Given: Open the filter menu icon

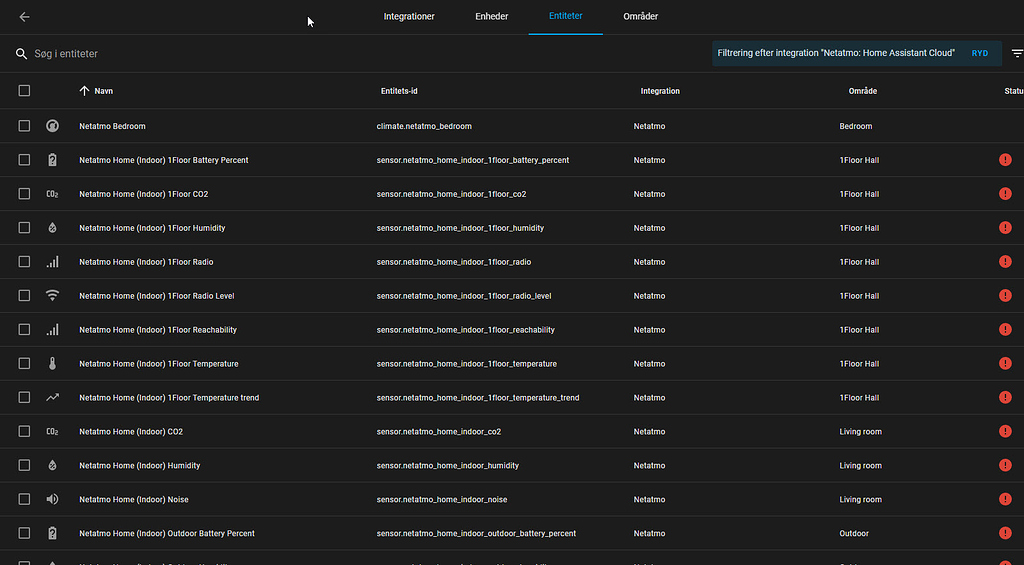Looking at the screenshot, I should [x=1016, y=54].
